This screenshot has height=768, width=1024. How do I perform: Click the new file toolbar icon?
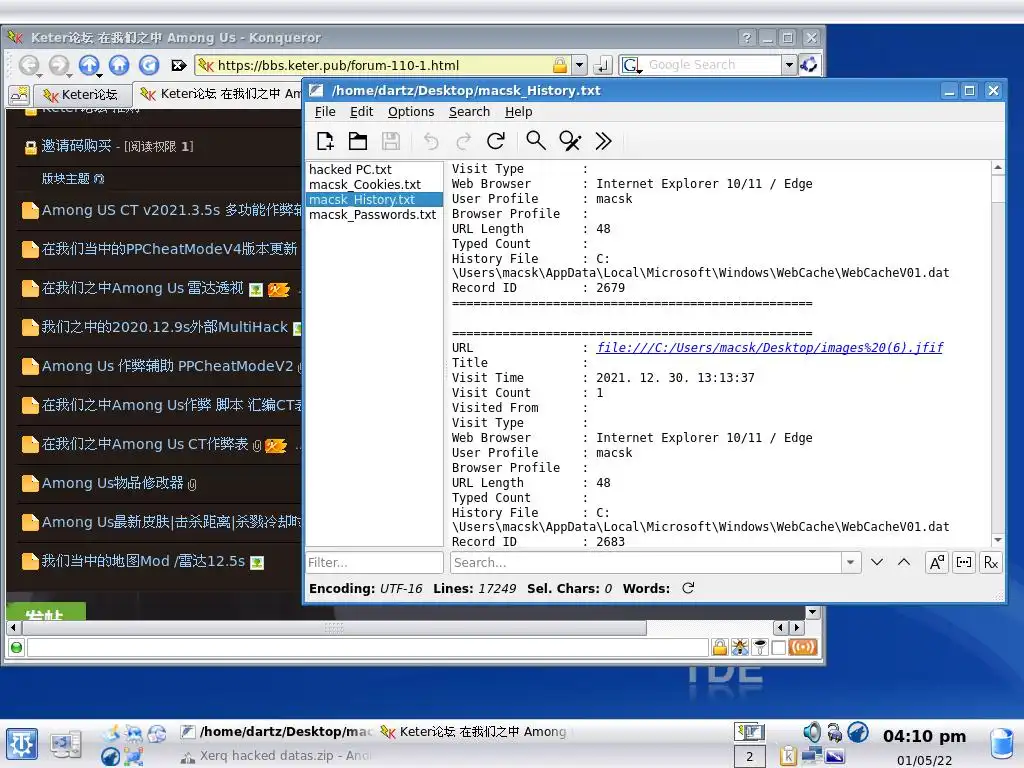(325, 141)
